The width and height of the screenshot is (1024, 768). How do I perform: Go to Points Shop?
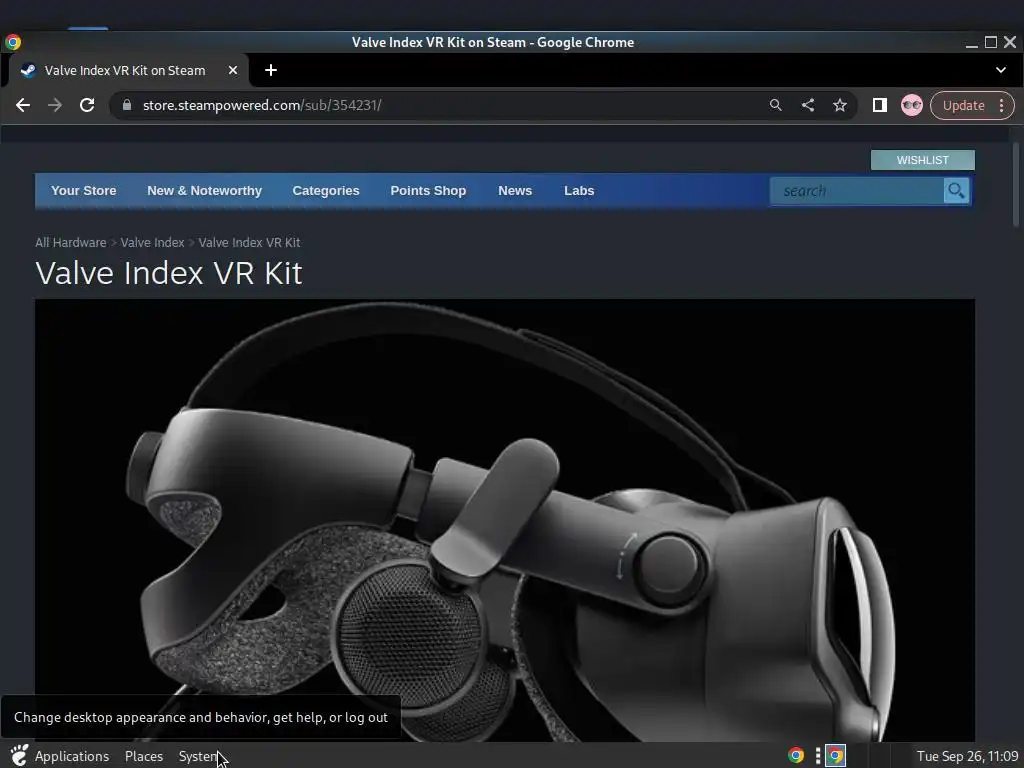coord(428,191)
